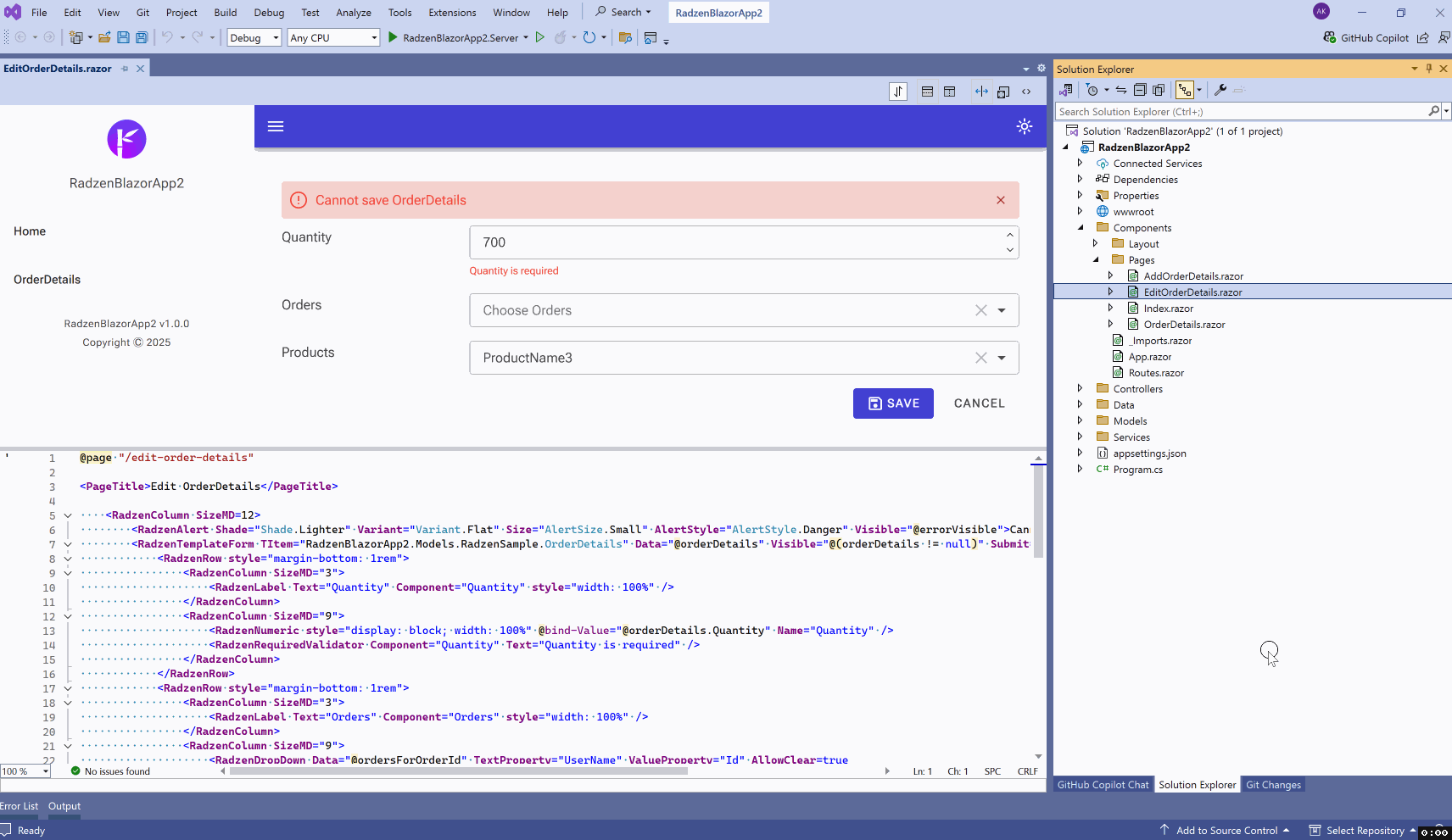Screen dimensions: 1452x840
Task: Open the Git menu
Action: tap(142, 13)
